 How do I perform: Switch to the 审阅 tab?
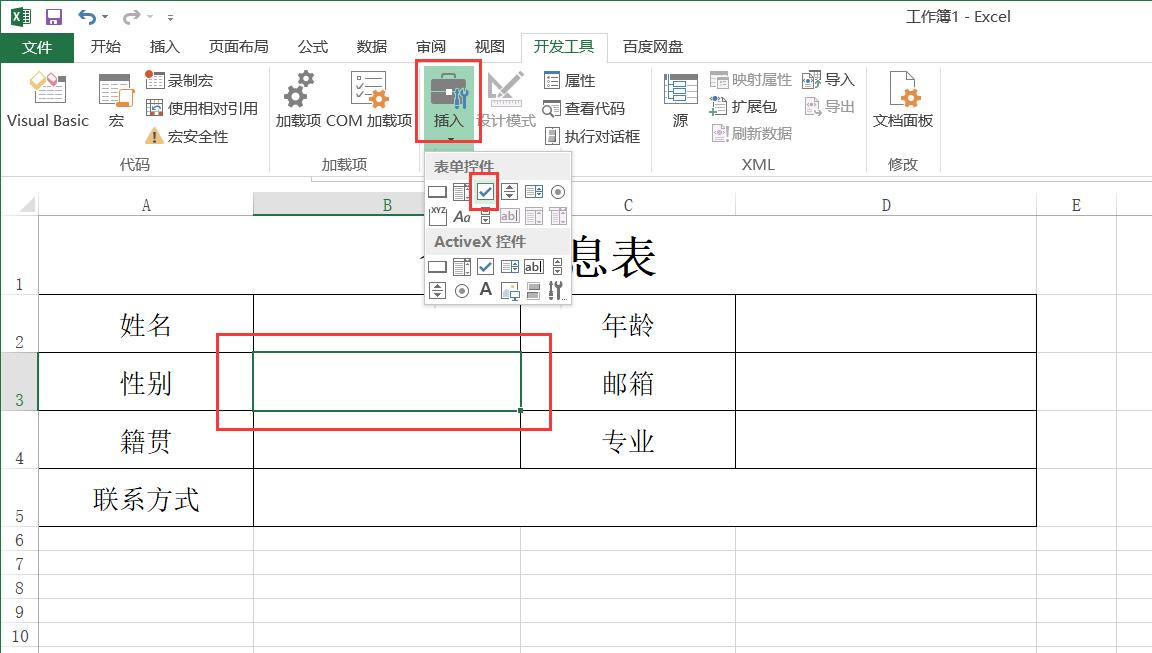click(431, 47)
